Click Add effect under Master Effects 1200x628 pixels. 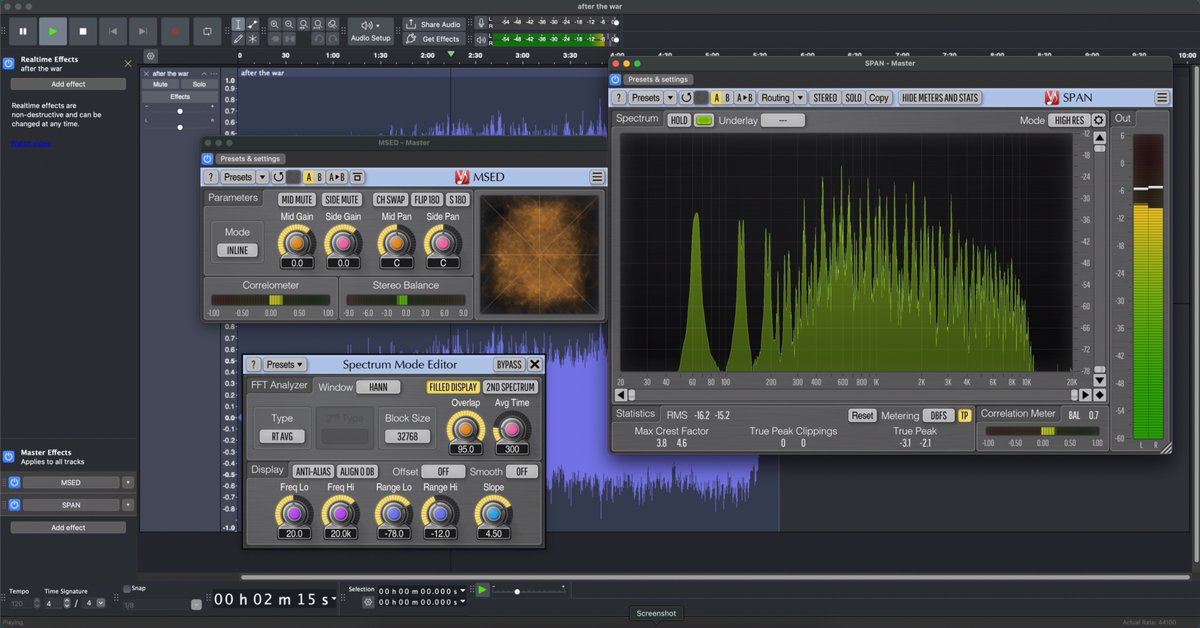(x=68, y=527)
